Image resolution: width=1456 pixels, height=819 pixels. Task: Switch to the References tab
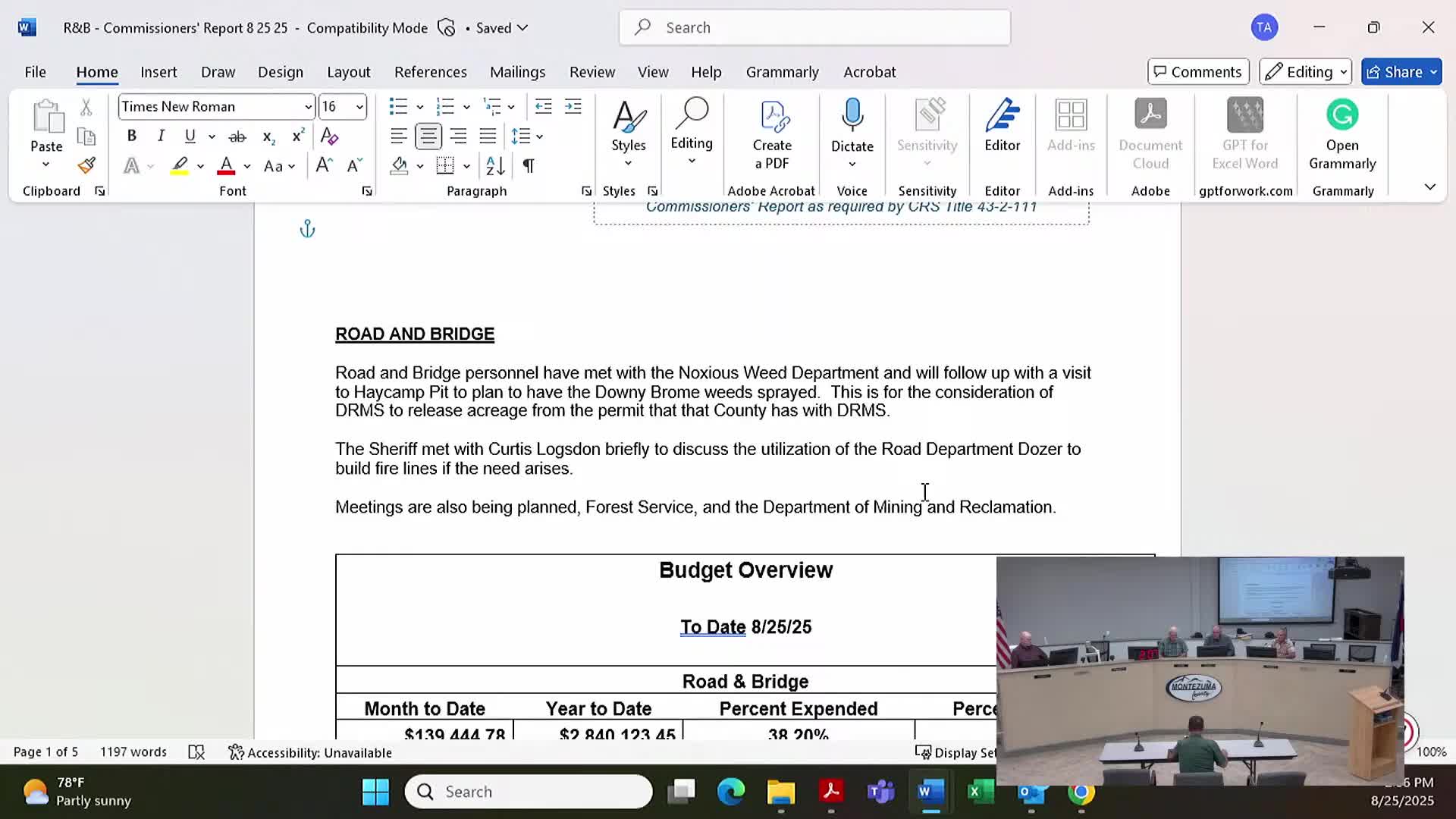coord(430,72)
